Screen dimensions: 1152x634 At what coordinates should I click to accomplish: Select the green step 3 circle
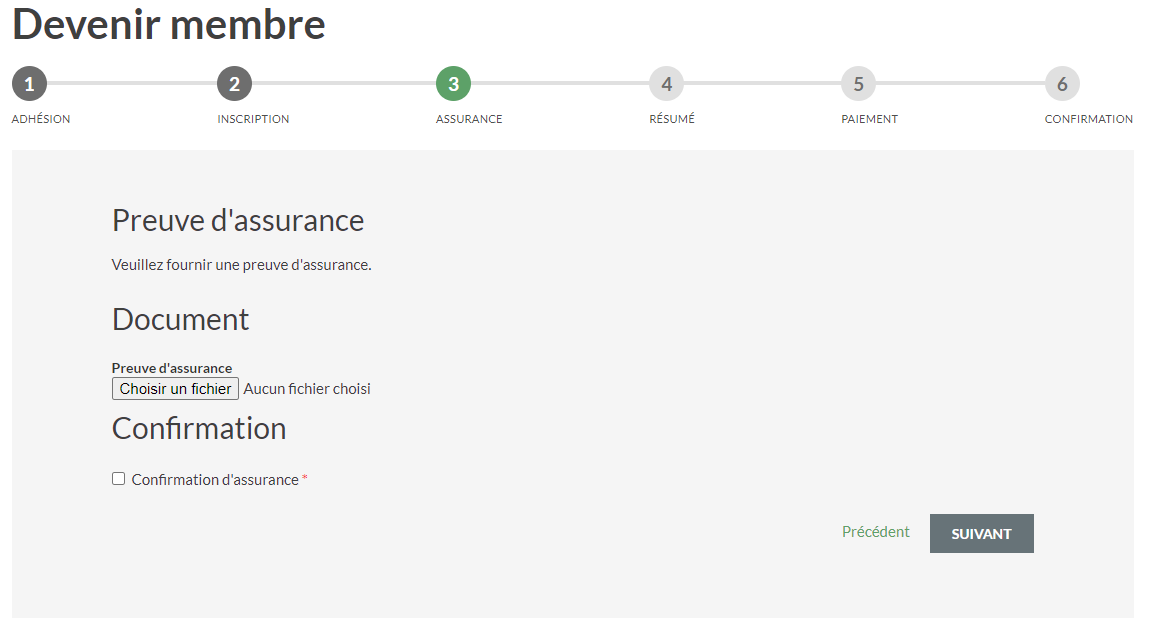(453, 84)
